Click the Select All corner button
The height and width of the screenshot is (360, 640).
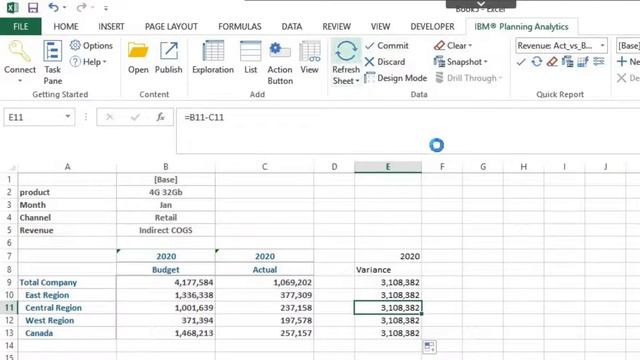click(9, 167)
